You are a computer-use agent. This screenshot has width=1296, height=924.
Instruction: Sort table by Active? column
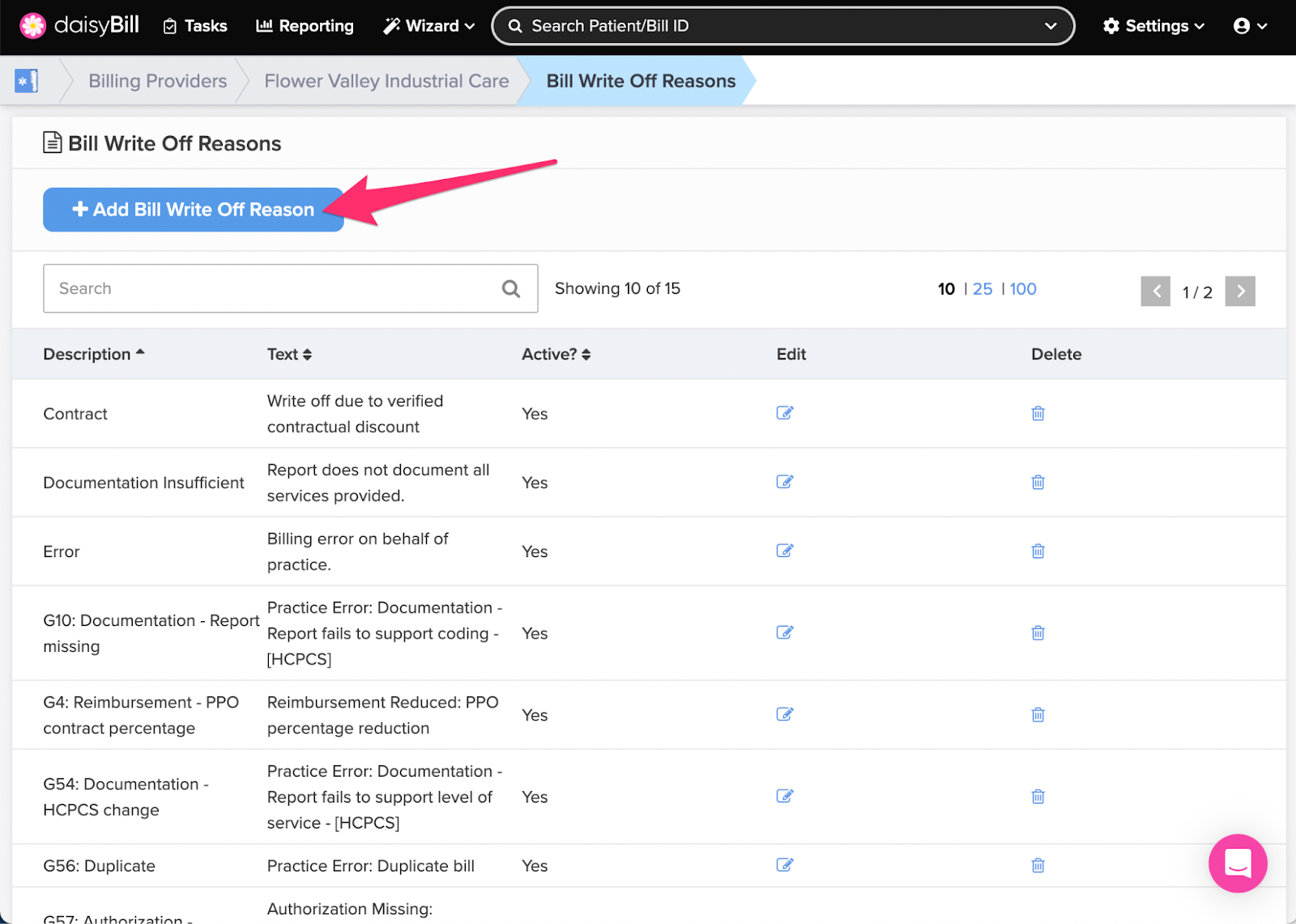pyautogui.click(x=556, y=354)
